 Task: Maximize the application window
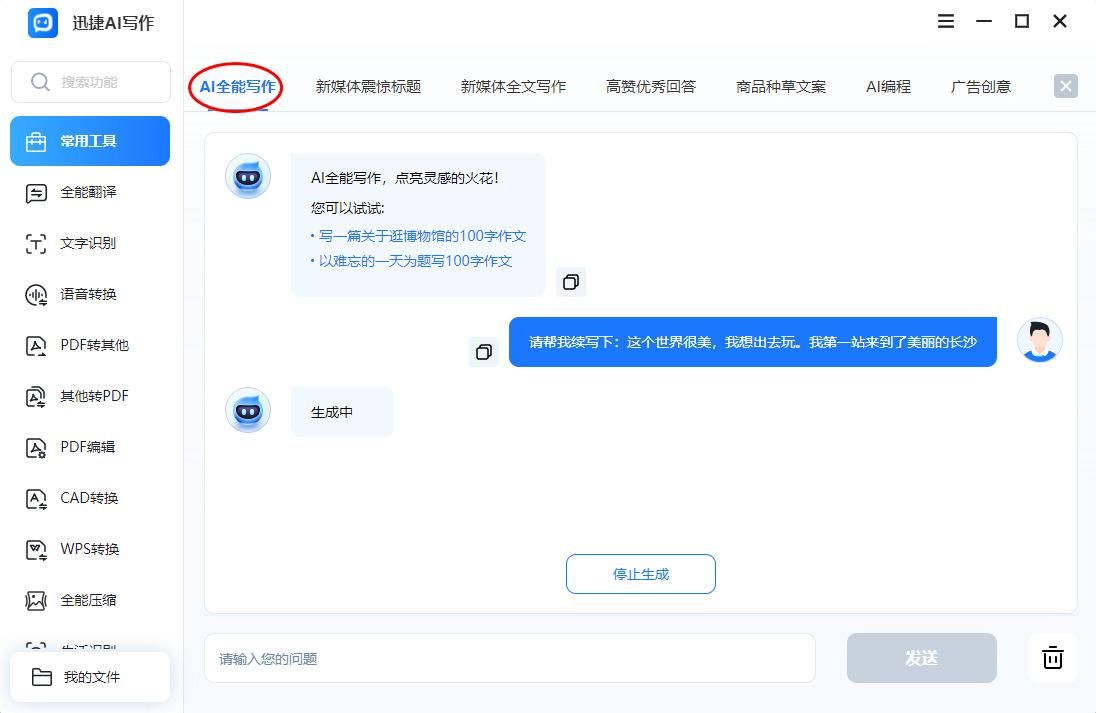click(x=1022, y=22)
